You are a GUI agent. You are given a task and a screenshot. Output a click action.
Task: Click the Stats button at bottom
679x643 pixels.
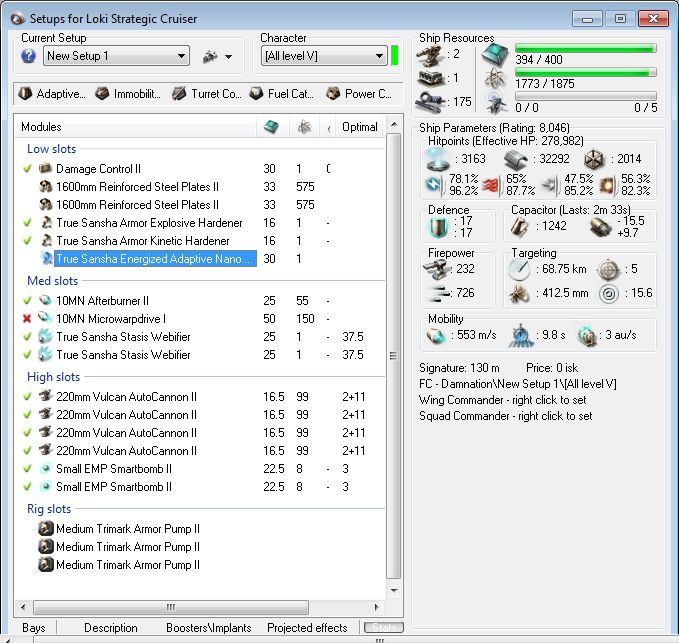(384, 627)
